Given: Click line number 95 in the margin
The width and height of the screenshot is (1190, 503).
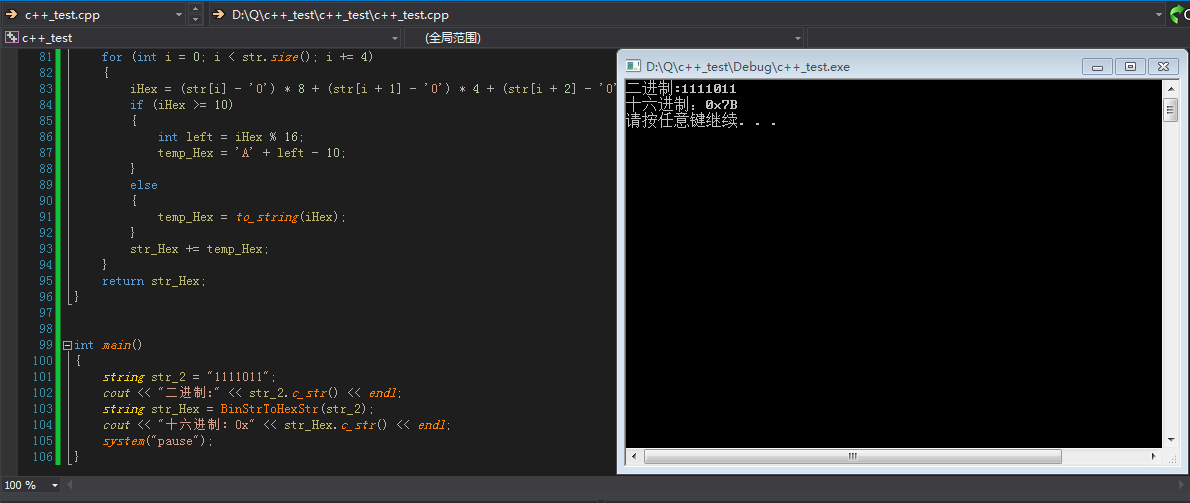Looking at the screenshot, I should tap(45, 281).
